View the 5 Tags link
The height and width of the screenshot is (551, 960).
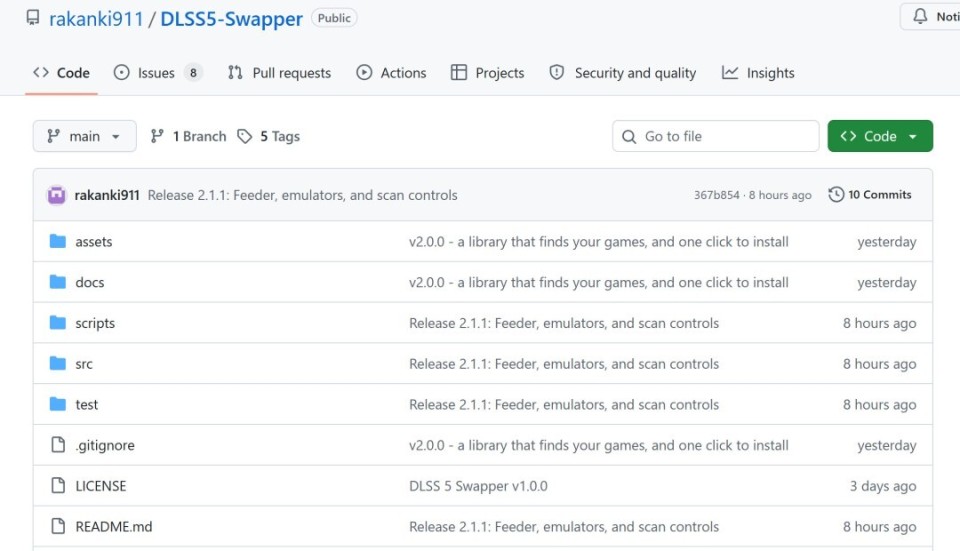[x=269, y=136]
